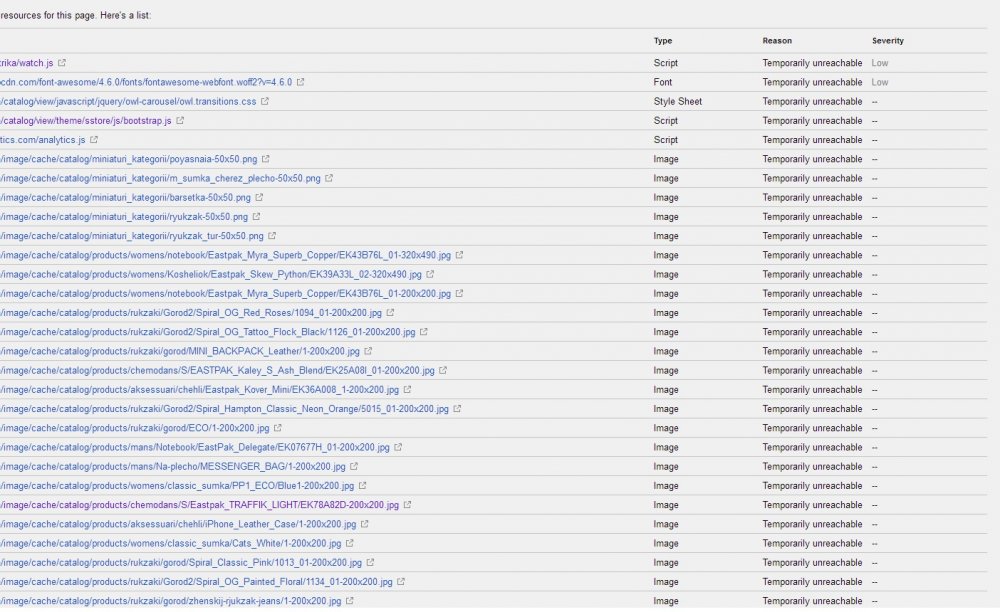This screenshot has height=612, width=1000.
Task: Click the Font type cell
Action: (663, 82)
